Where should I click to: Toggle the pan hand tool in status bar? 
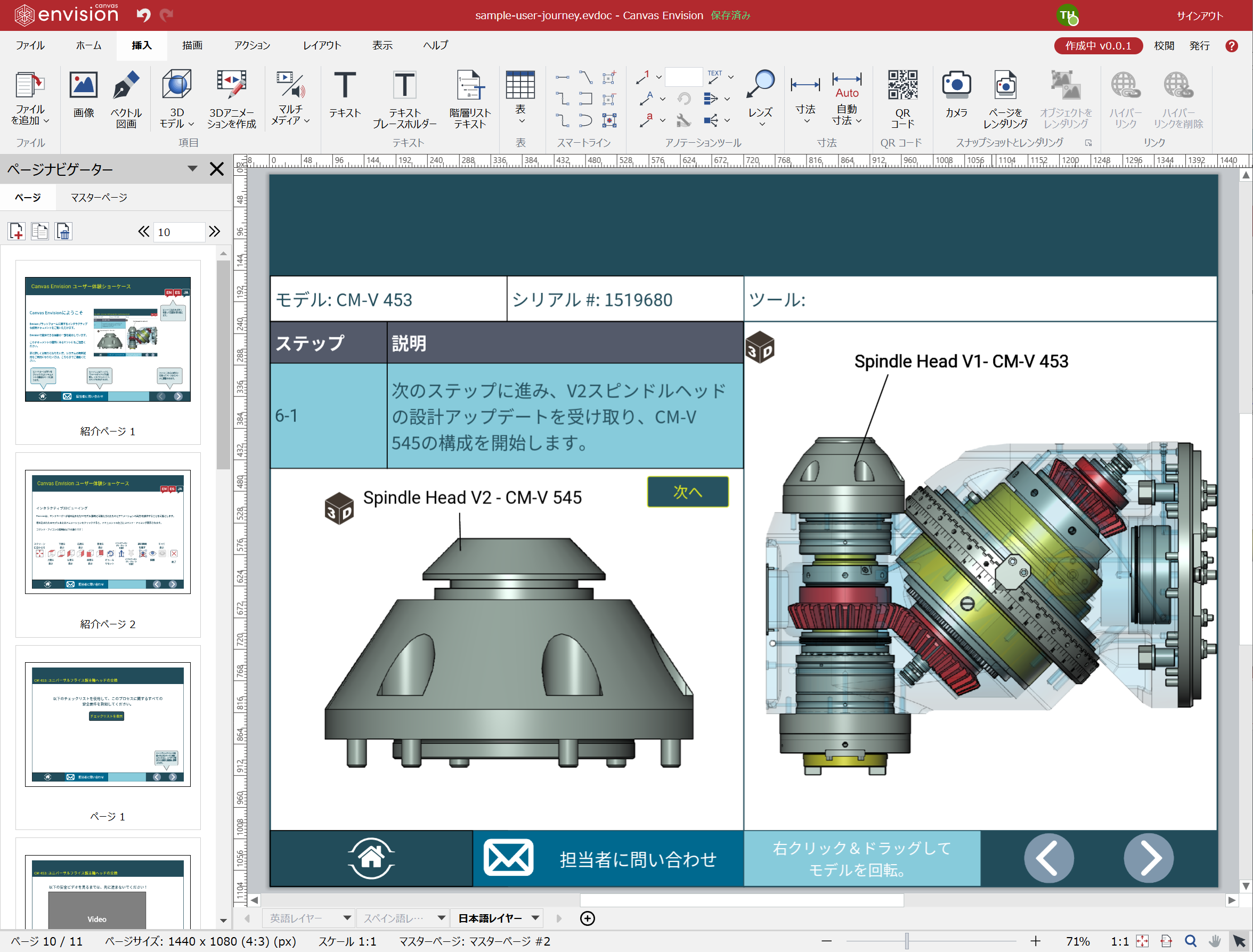point(1215,941)
